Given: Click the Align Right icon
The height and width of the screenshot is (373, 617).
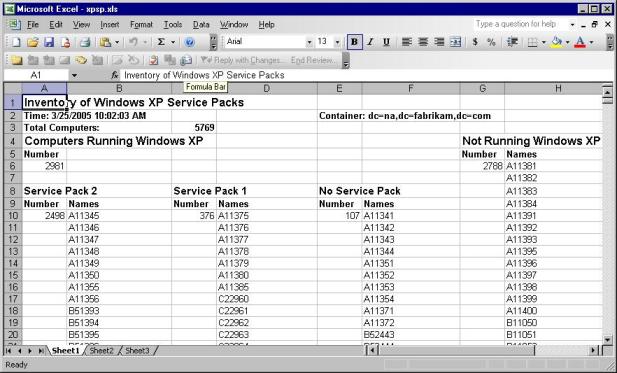Looking at the screenshot, I should tap(439, 42).
